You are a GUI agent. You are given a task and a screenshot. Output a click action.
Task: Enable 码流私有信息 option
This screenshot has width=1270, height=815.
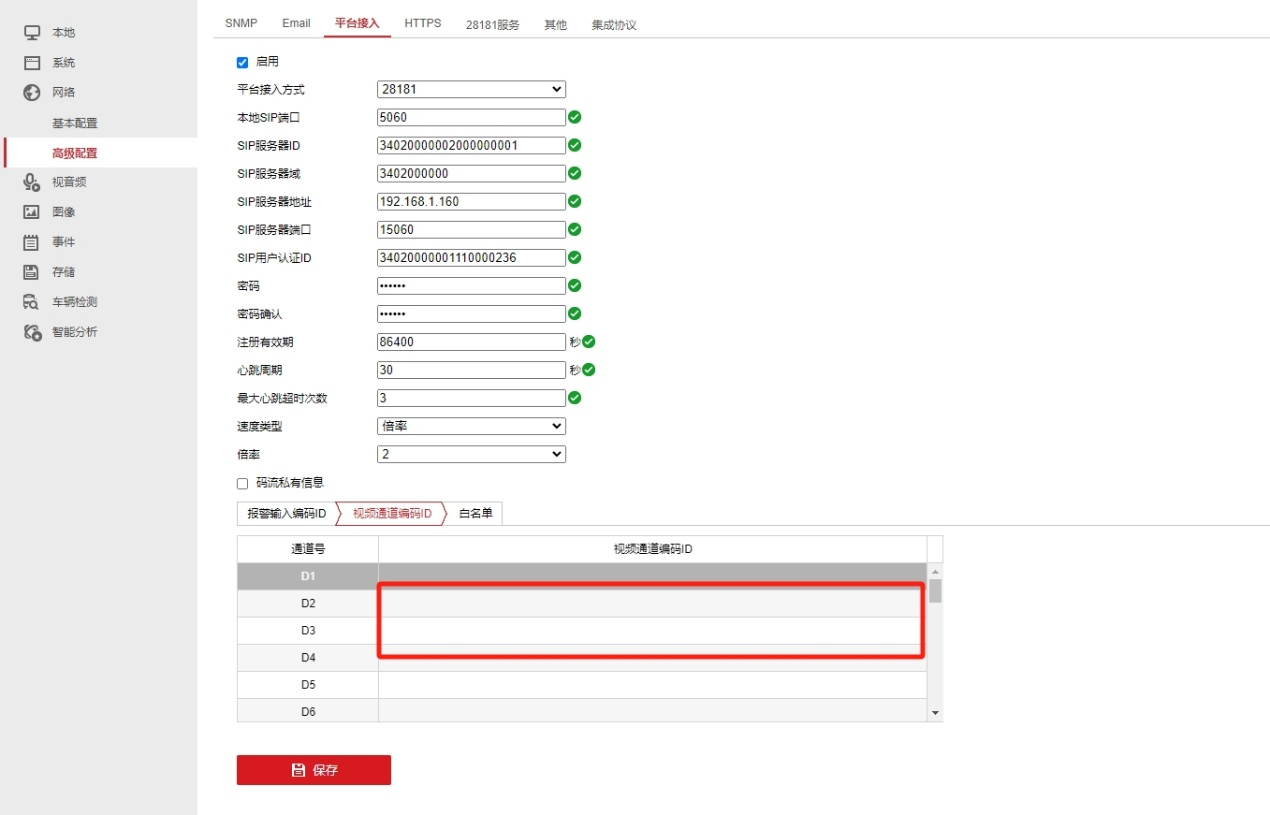coord(242,482)
